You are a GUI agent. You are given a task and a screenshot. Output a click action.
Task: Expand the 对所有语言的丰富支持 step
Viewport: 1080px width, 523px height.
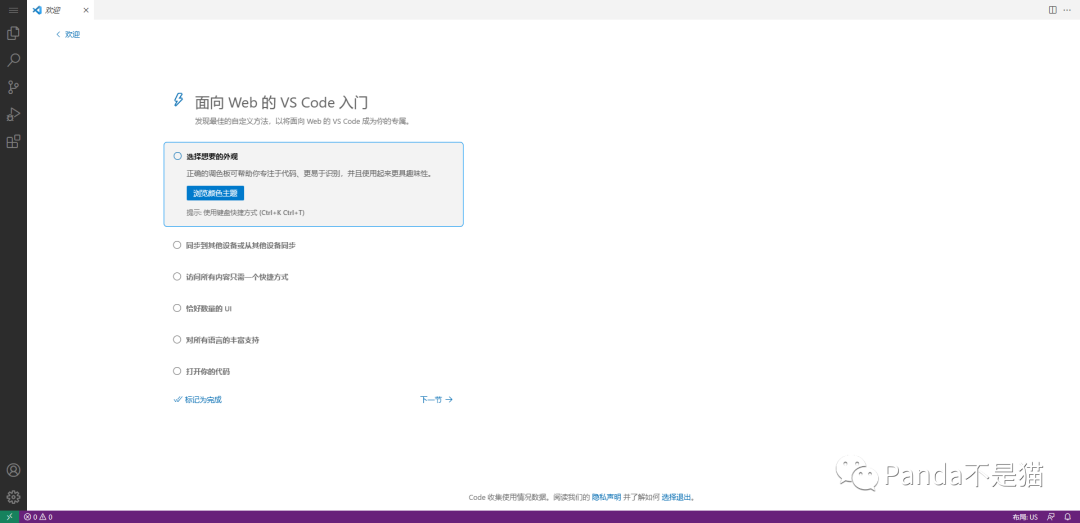pos(222,340)
